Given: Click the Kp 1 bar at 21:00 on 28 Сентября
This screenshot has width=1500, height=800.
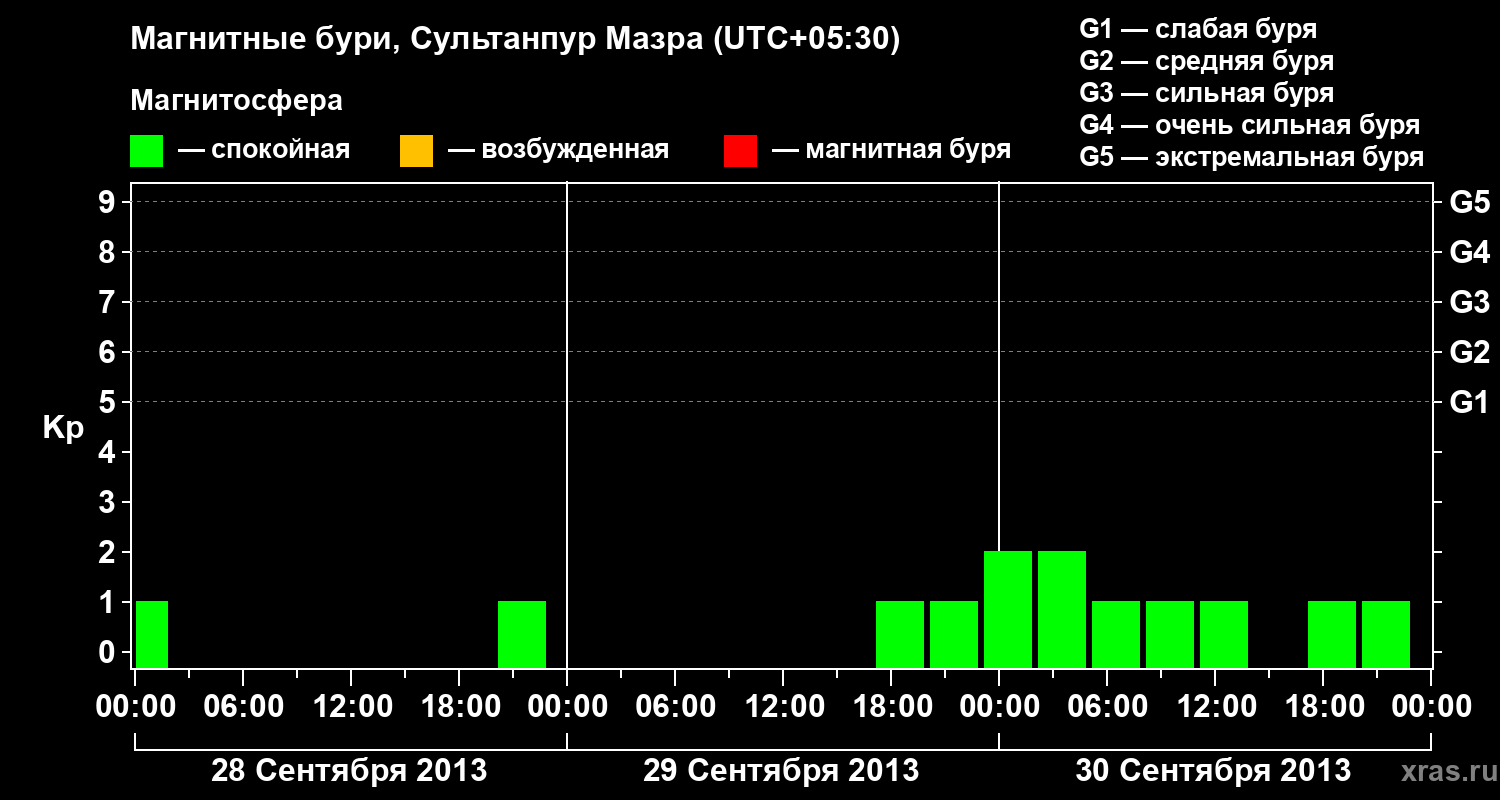Looking at the screenshot, I should pyautogui.click(x=522, y=634).
